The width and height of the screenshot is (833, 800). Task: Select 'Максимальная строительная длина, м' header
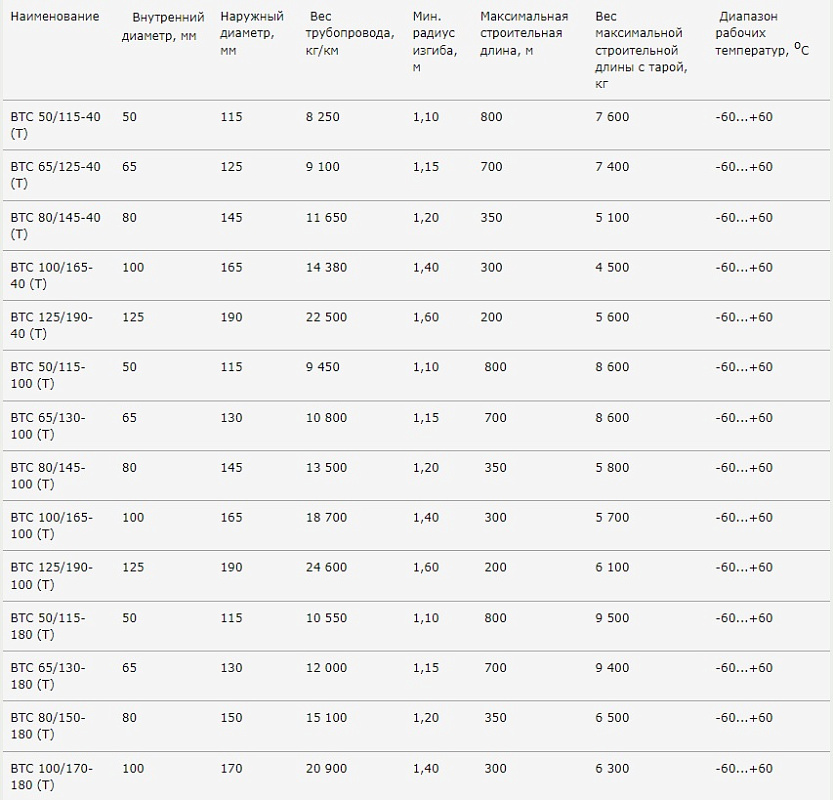click(524, 33)
